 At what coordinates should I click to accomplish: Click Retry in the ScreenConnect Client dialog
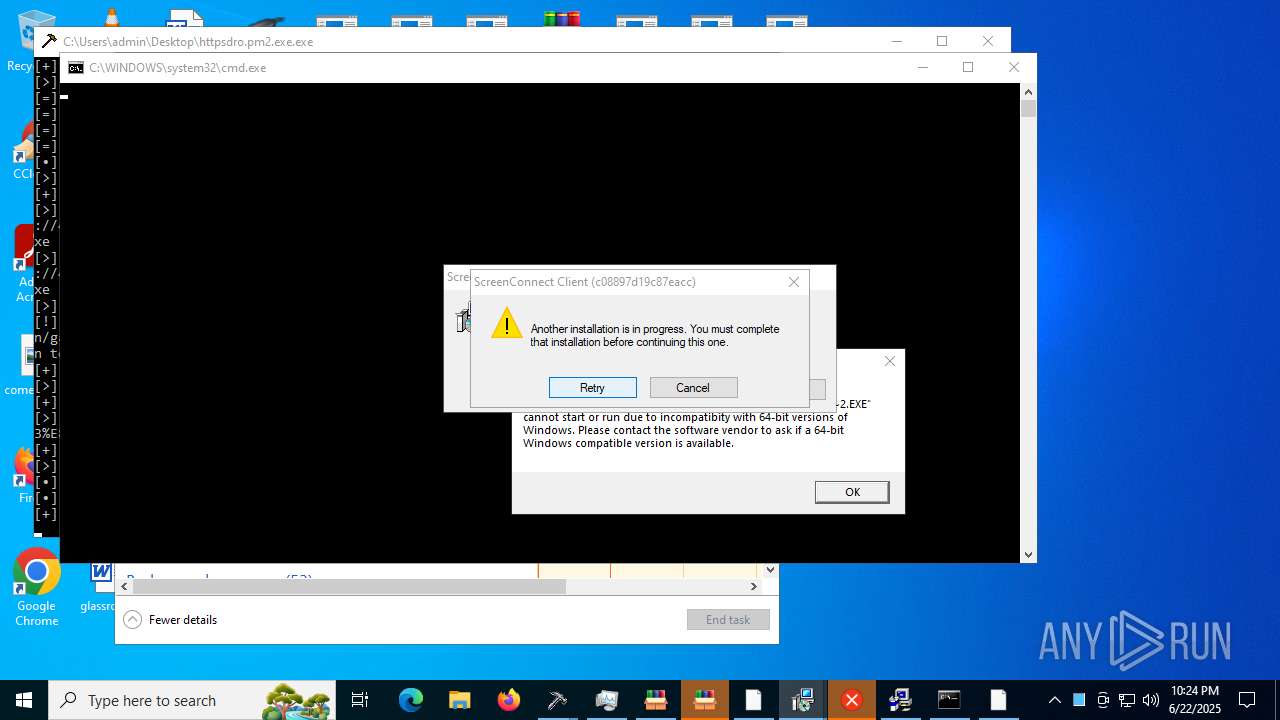592,387
